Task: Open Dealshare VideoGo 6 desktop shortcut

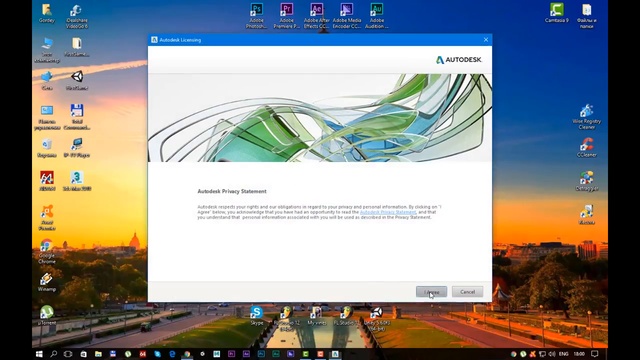Action: click(x=77, y=16)
